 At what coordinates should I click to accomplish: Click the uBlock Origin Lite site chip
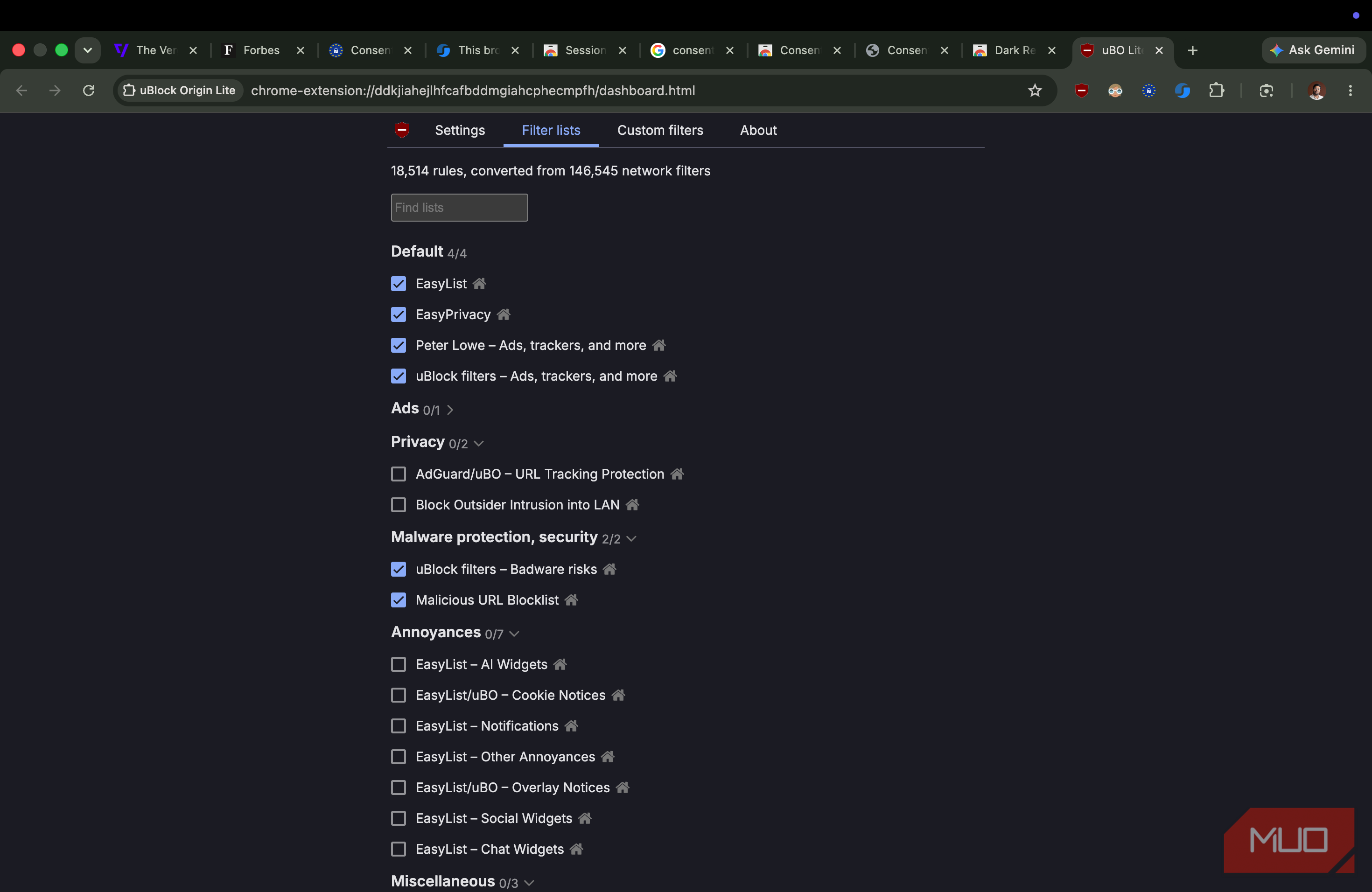point(179,91)
